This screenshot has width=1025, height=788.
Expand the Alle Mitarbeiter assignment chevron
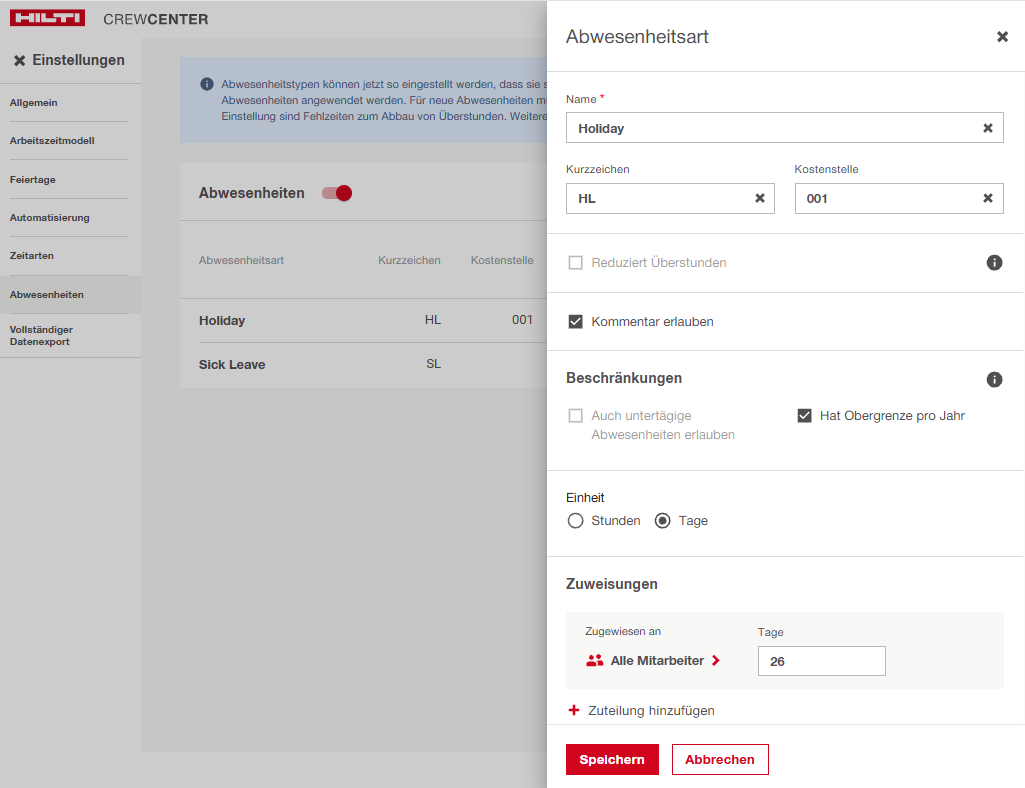pyautogui.click(x=716, y=661)
